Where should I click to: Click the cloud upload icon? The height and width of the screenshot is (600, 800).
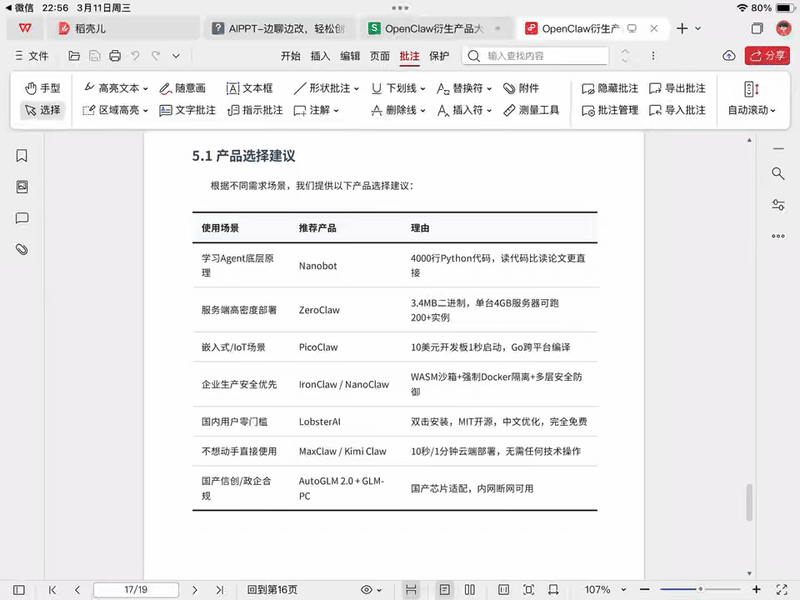coord(729,56)
